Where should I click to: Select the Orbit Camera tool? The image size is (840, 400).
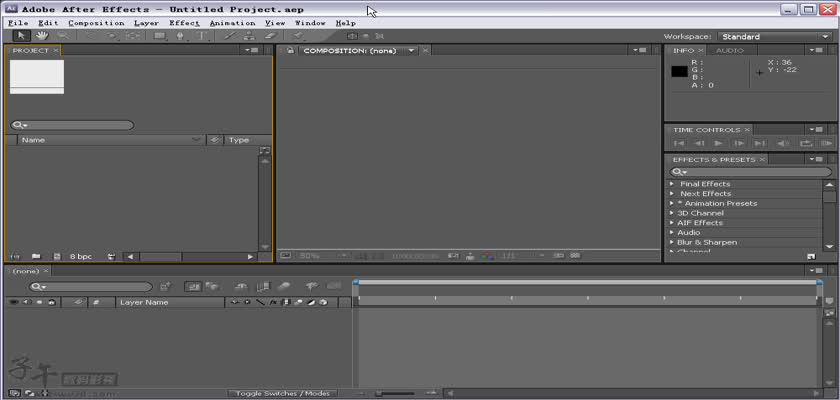112,36
